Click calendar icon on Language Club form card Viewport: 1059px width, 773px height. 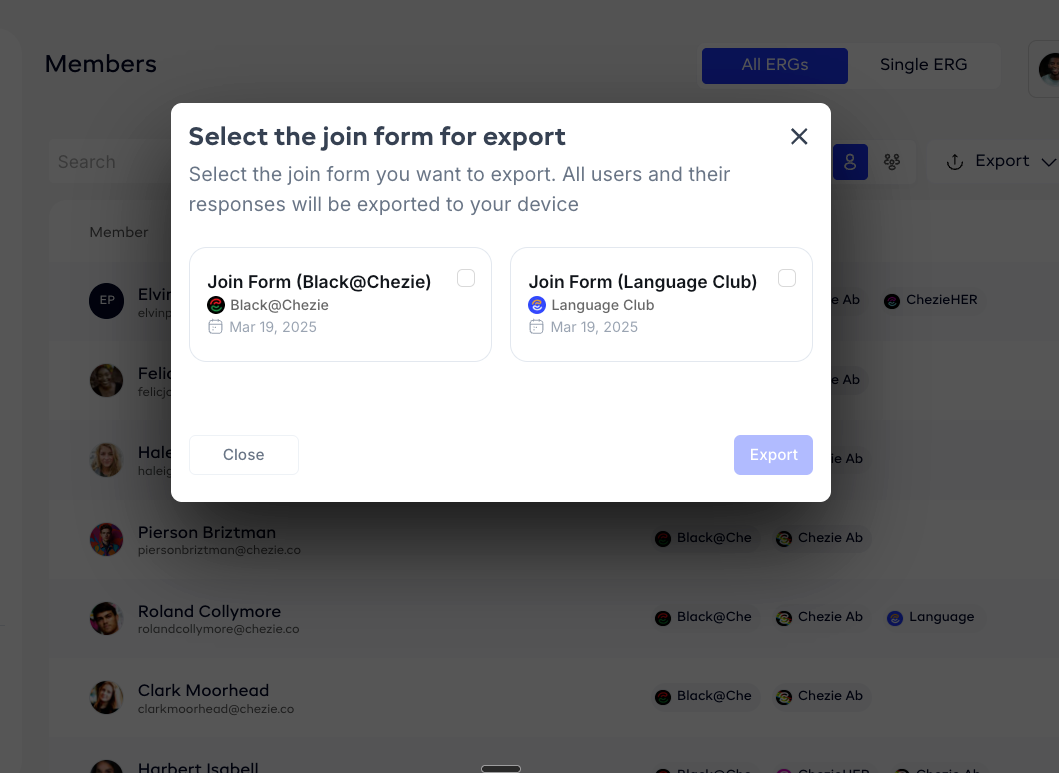point(537,327)
